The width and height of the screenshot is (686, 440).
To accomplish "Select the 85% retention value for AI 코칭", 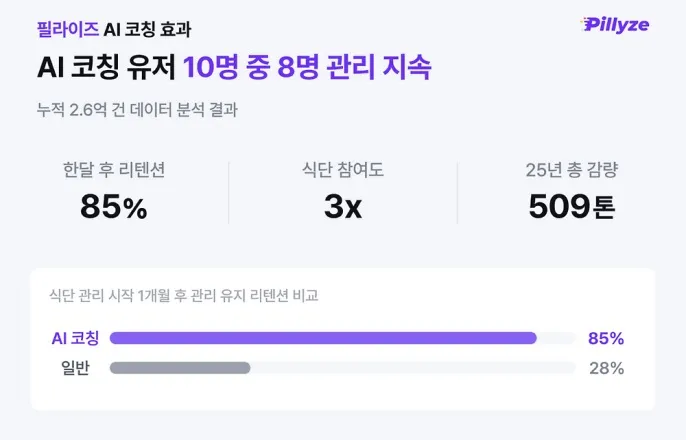I will coord(606,338).
